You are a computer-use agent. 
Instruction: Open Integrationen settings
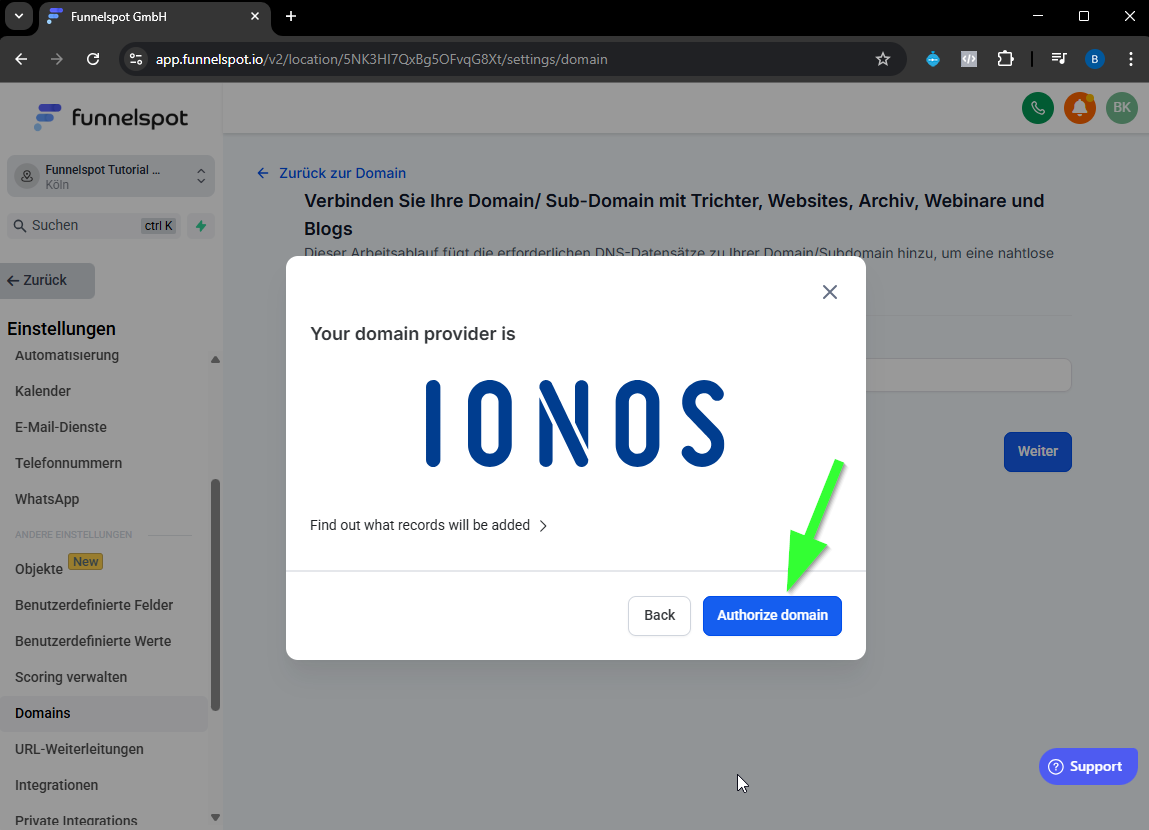[x=56, y=785]
